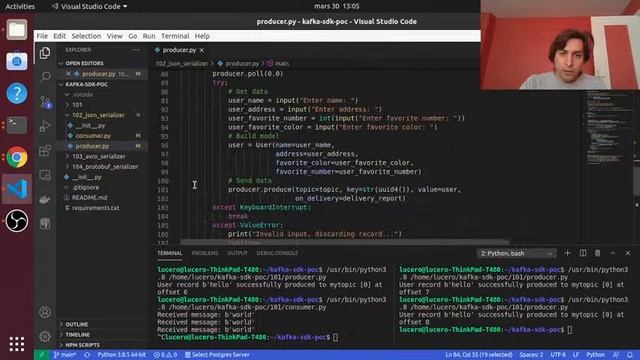Show applications grid in dock
This screenshot has width=640, height=360.
[x=17, y=344]
